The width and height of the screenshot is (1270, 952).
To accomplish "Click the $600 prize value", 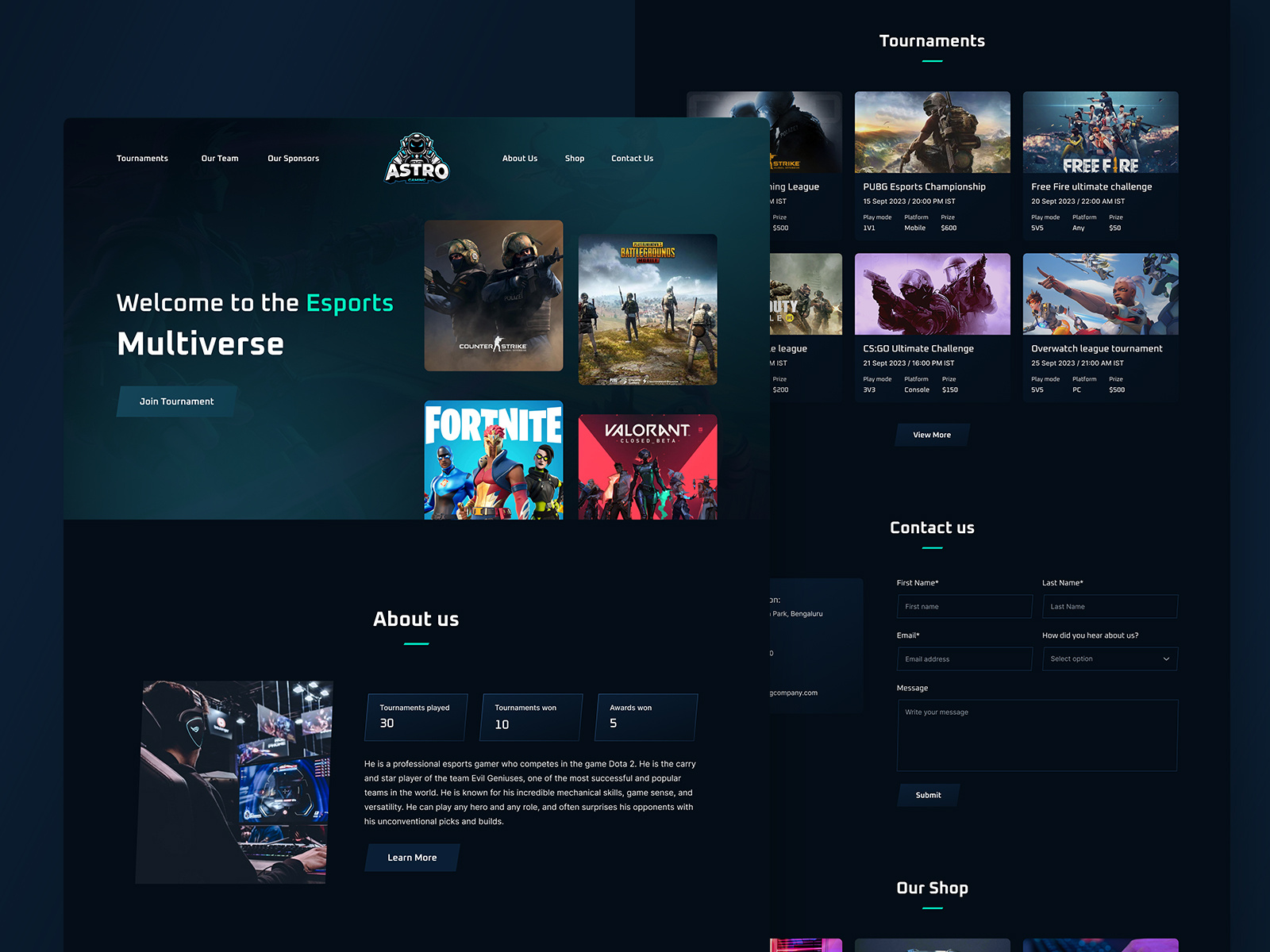I will 949,228.
